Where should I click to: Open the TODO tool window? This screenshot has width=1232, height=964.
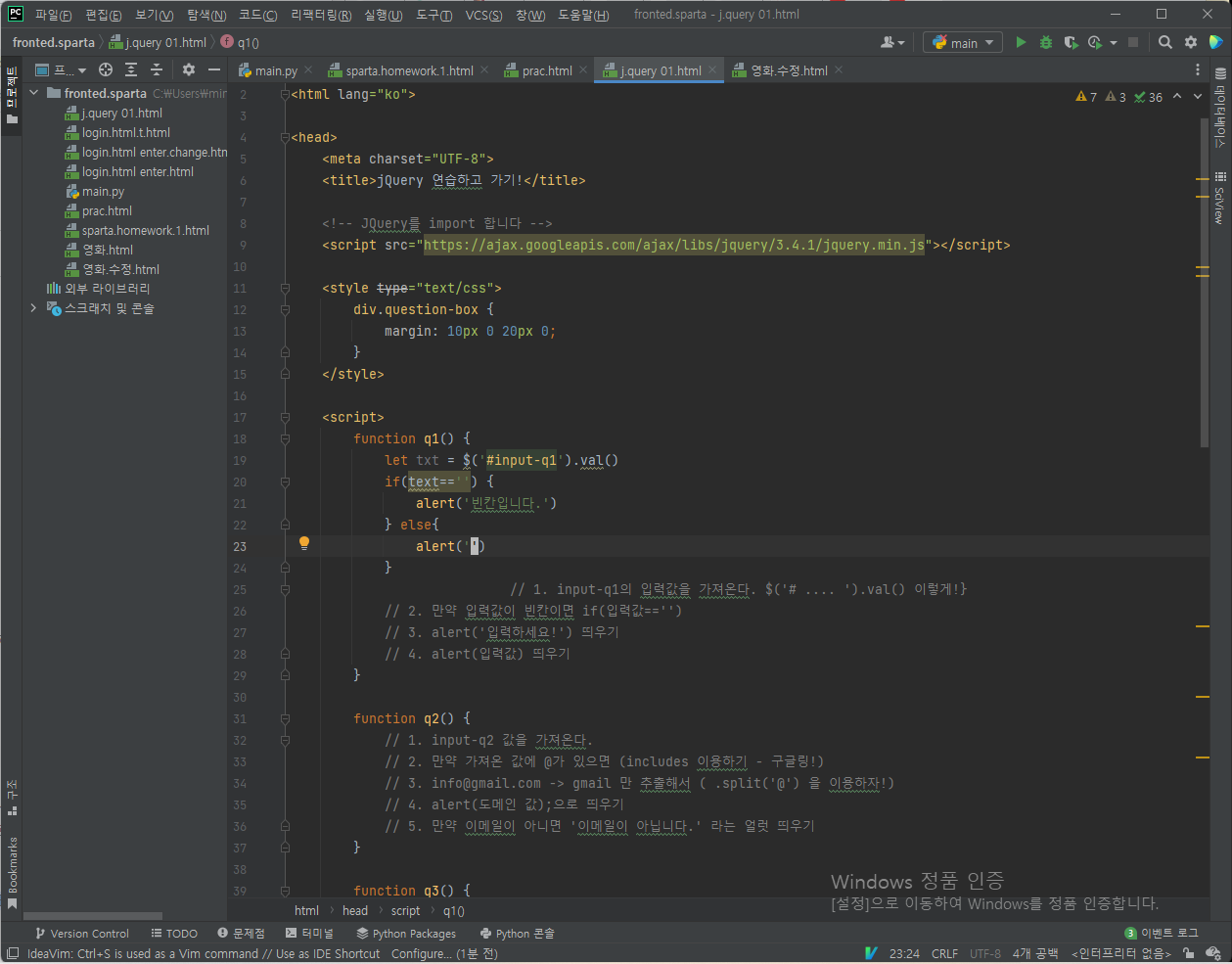click(174, 933)
